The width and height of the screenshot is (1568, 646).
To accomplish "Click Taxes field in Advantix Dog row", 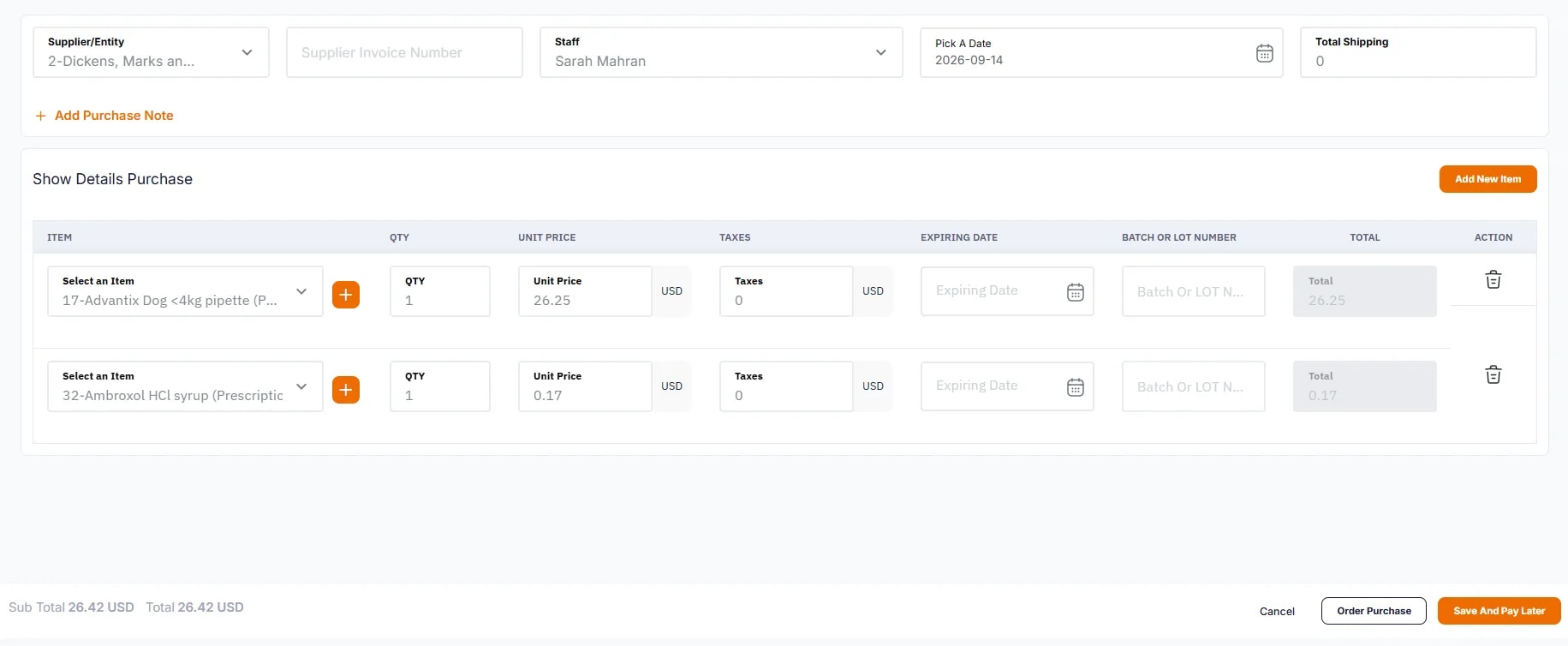I will pyautogui.click(x=786, y=291).
